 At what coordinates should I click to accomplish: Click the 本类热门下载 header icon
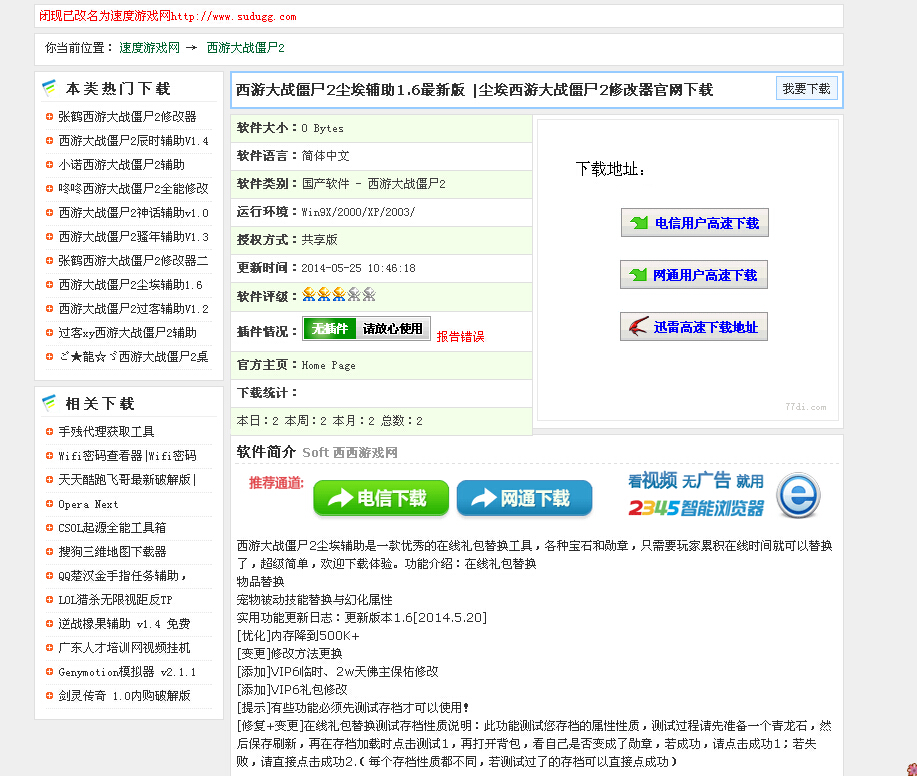(x=49, y=89)
